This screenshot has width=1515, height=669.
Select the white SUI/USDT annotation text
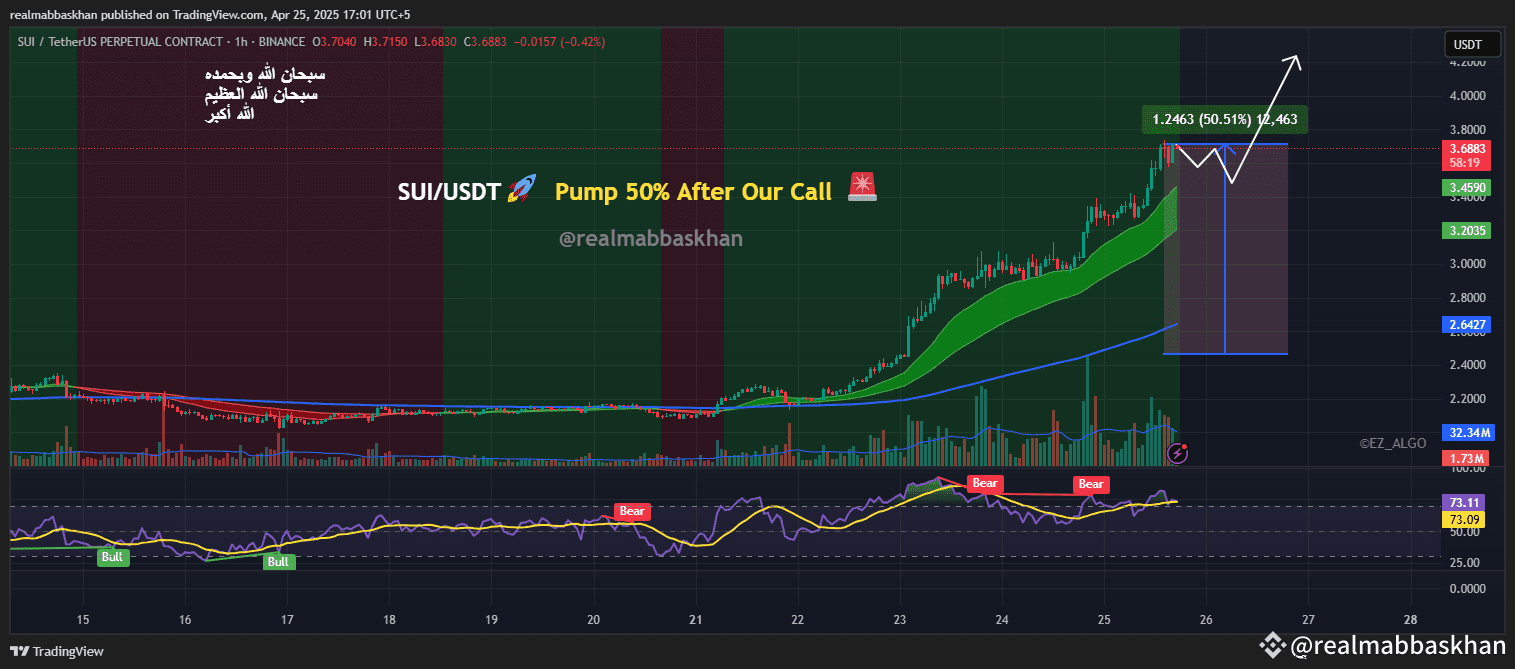448,191
